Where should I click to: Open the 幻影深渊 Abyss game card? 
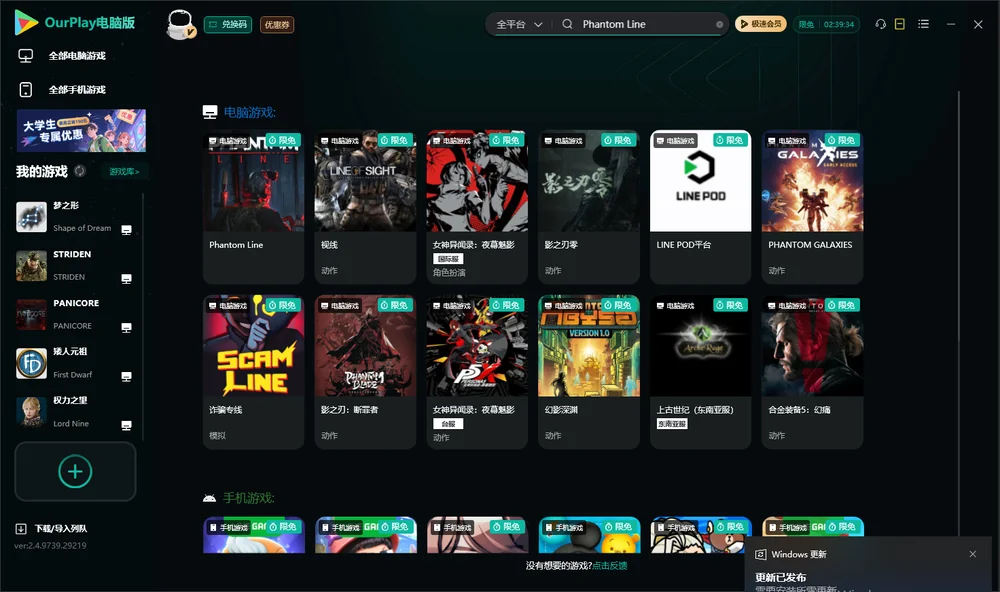589,372
